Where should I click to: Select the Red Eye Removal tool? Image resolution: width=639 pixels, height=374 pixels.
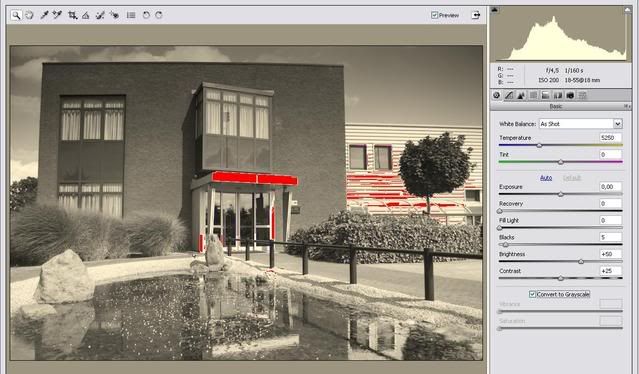115,15
